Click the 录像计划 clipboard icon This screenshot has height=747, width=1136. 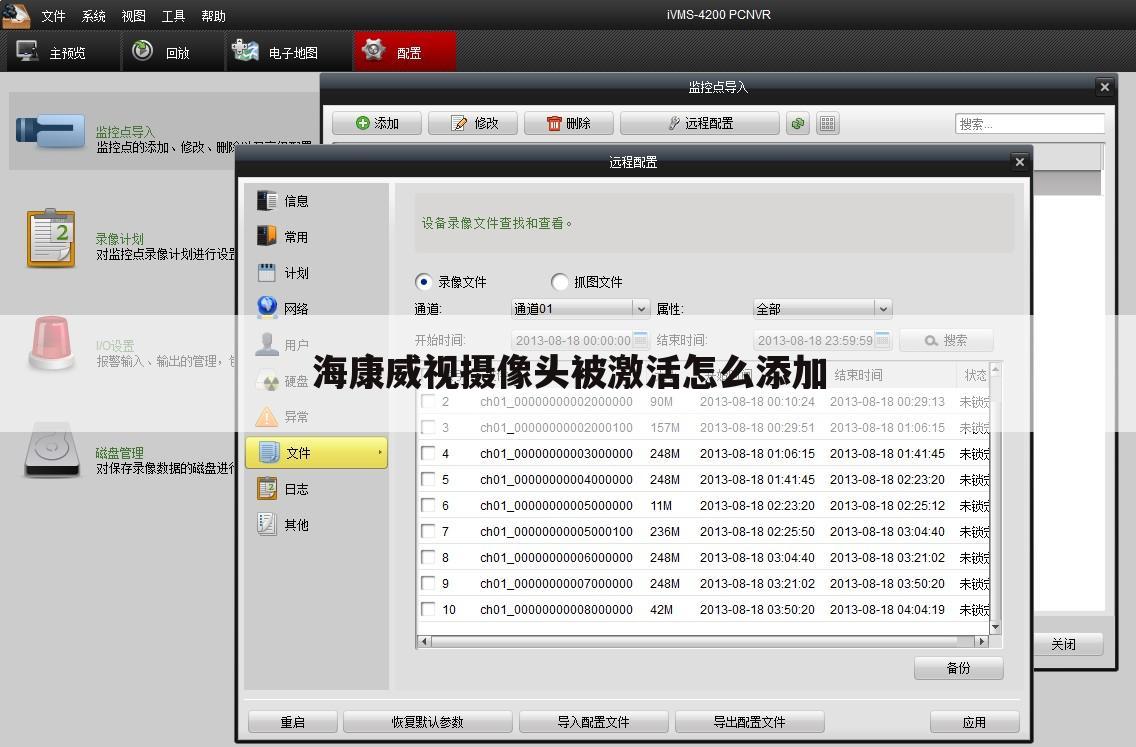pos(51,238)
